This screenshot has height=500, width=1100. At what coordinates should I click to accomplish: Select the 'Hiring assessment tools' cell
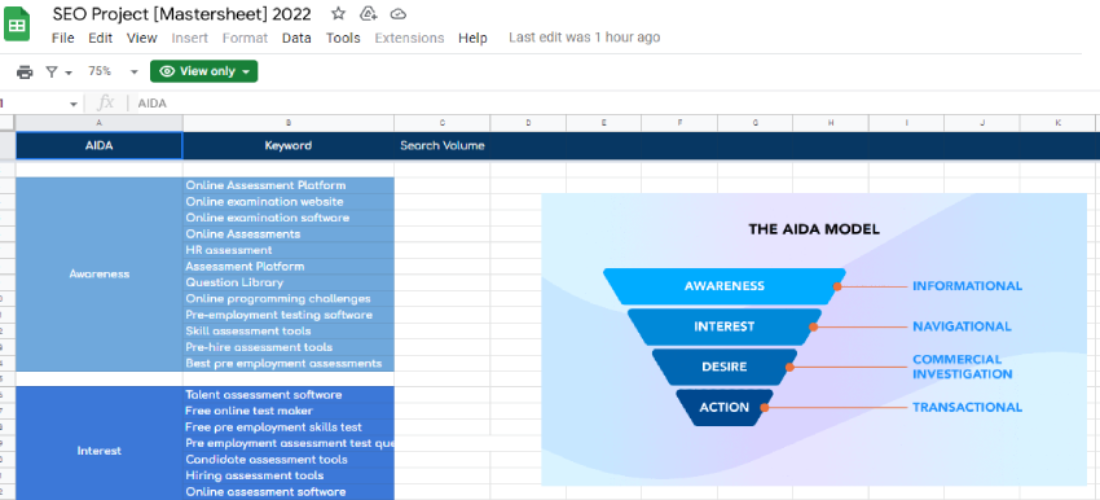tap(288, 475)
